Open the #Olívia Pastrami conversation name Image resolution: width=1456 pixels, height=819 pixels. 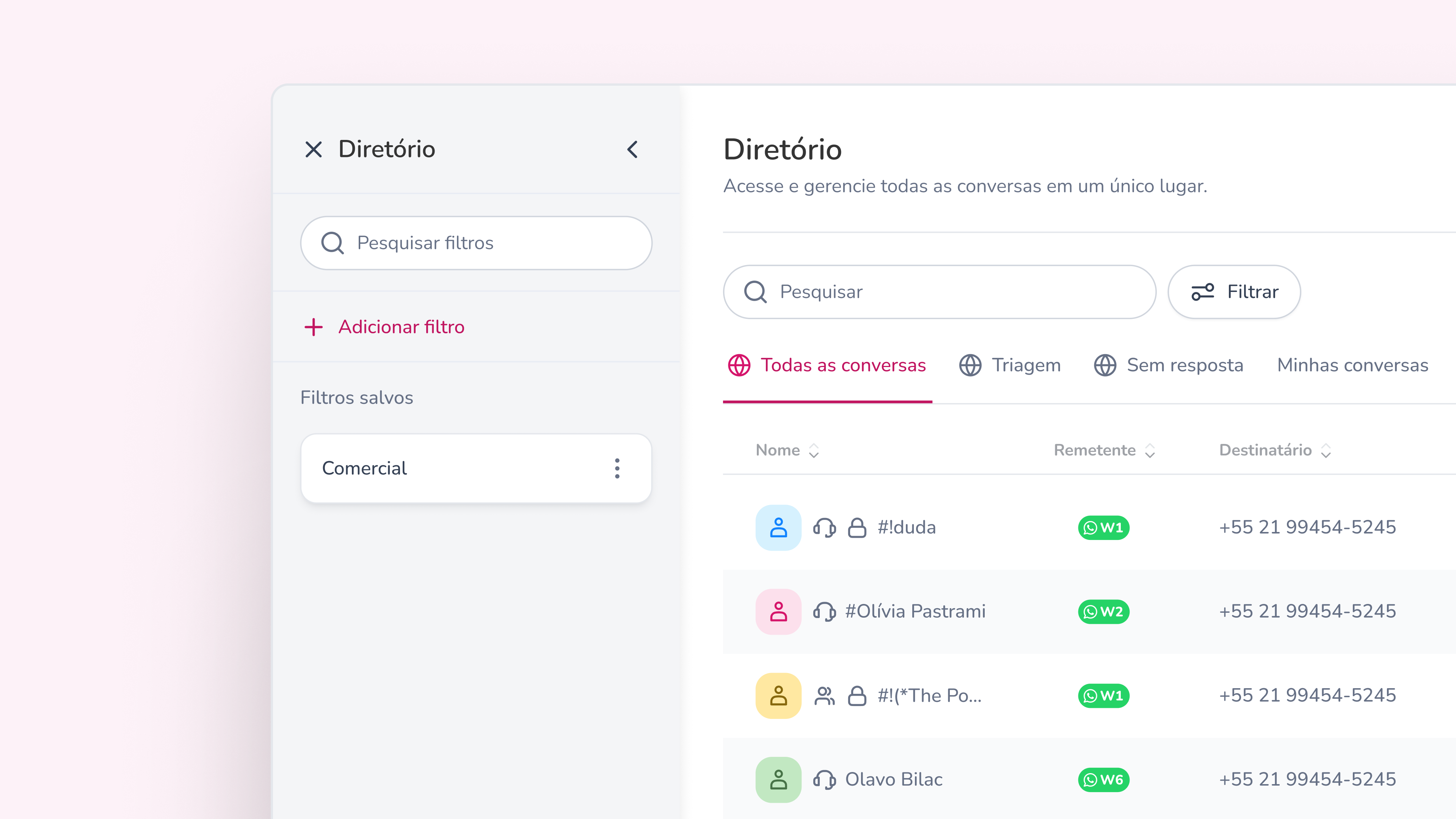[x=915, y=612]
